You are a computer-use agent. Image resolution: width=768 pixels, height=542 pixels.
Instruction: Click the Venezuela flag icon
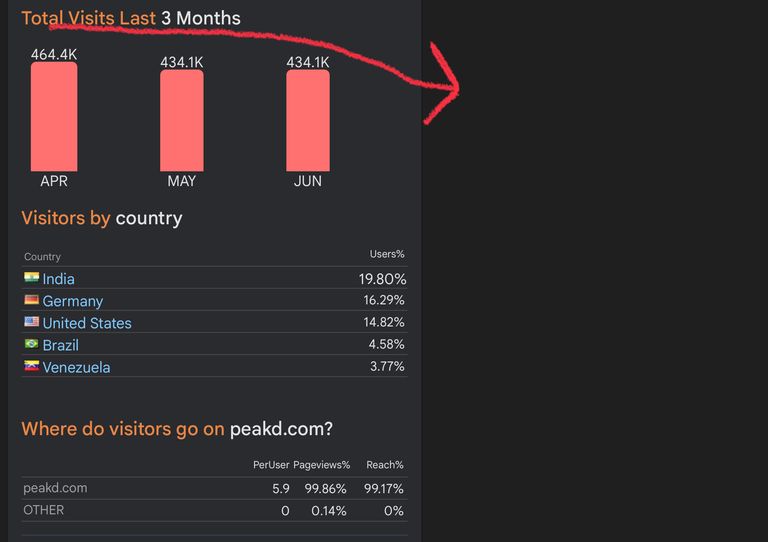[31, 366]
